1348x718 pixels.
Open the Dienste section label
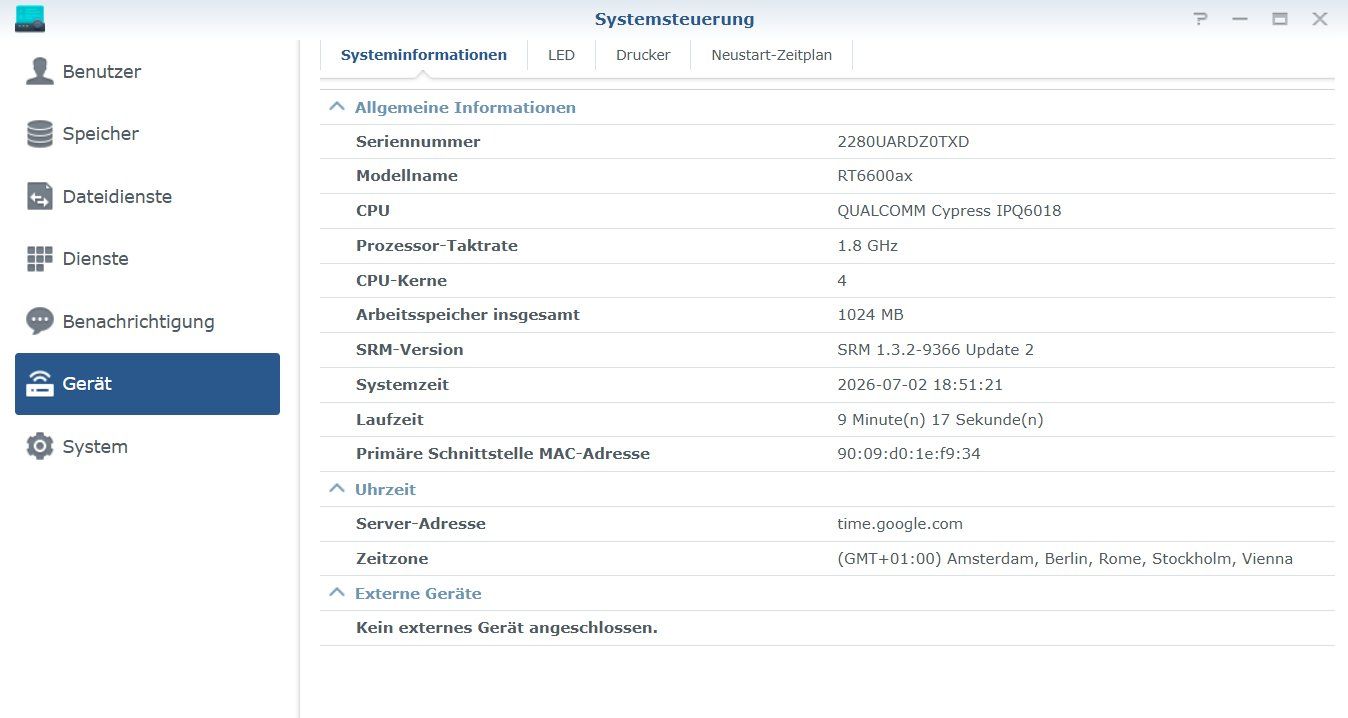95,259
